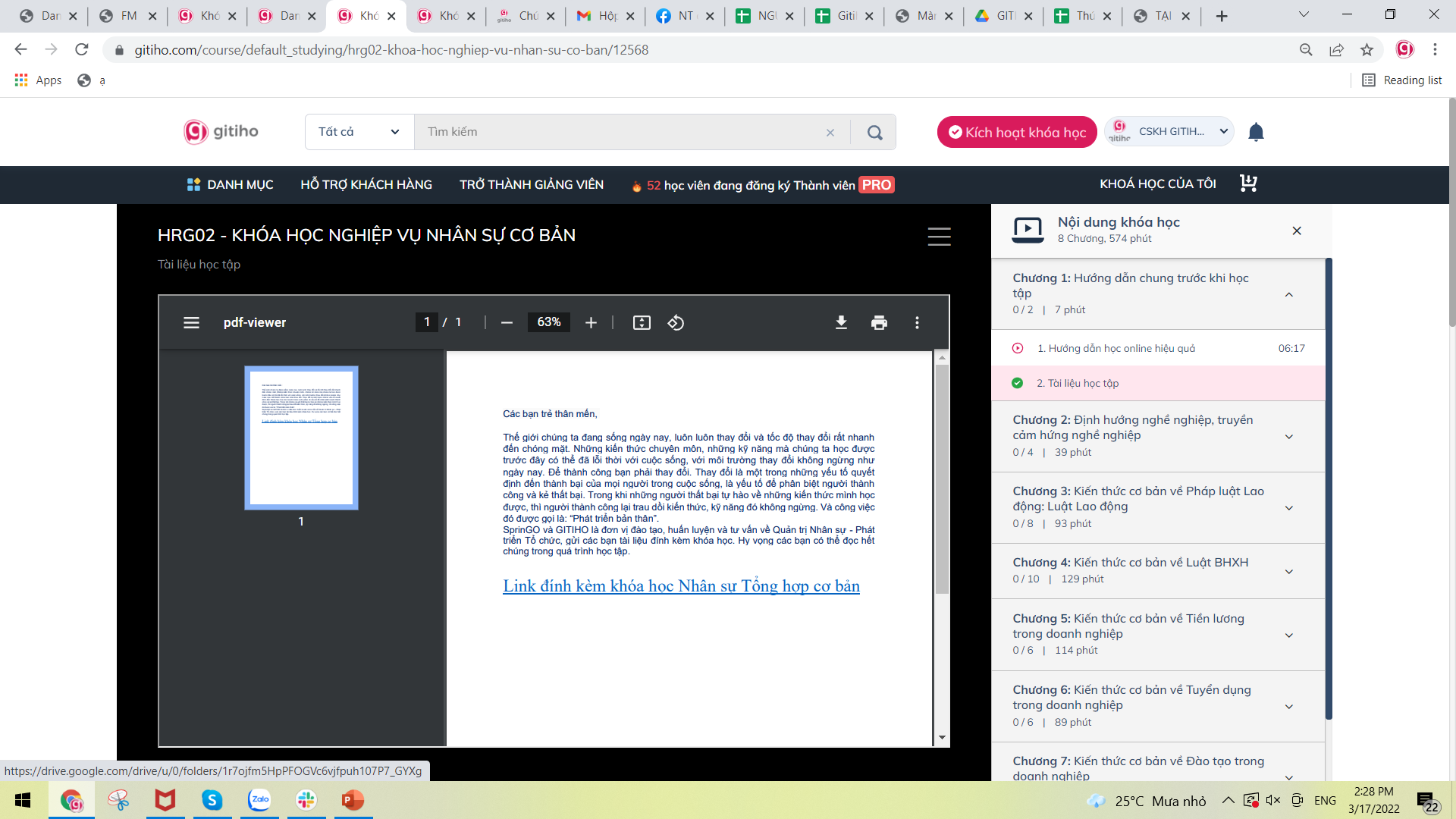Click the 63% zoom level field
This screenshot has height=819, width=1456.
coord(549,322)
